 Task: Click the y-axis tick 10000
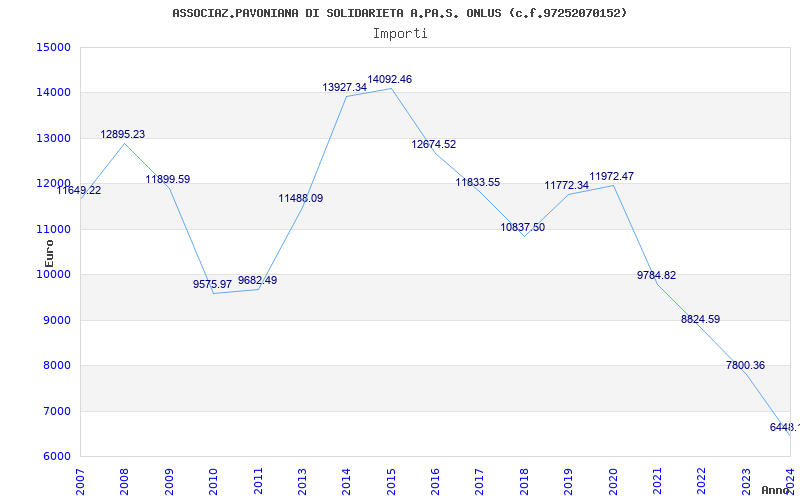click(x=53, y=274)
